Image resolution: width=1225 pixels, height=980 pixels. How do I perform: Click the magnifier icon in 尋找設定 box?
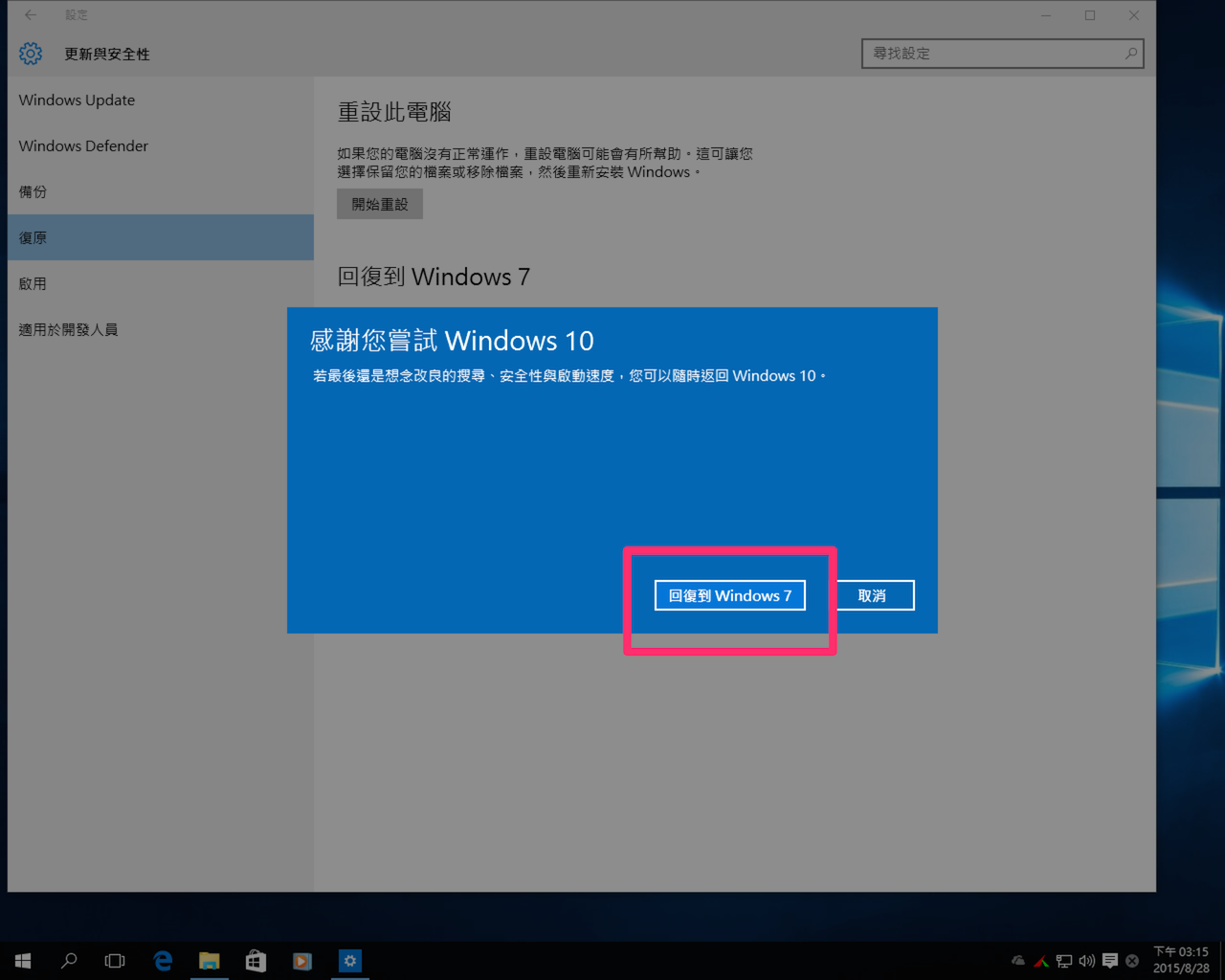pyautogui.click(x=1130, y=54)
